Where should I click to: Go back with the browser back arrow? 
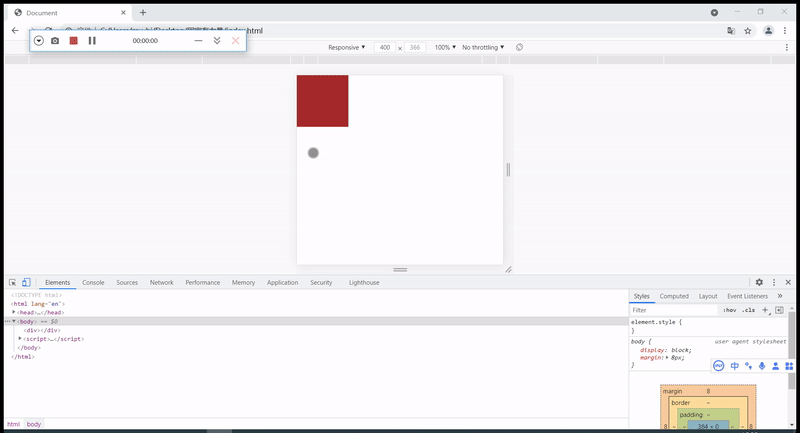(15, 31)
